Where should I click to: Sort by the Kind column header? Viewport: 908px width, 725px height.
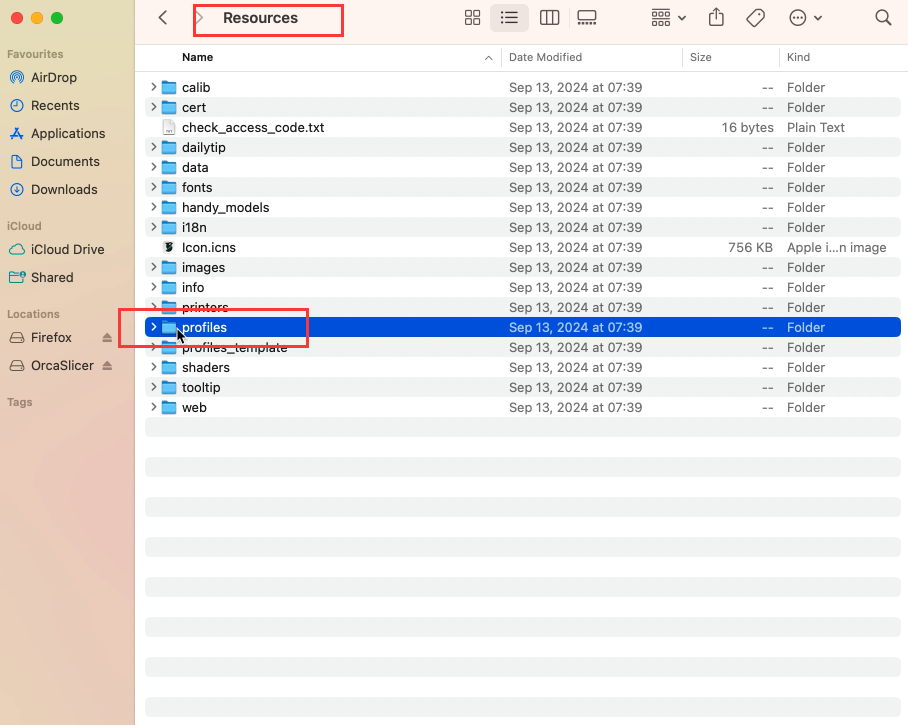pos(798,57)
